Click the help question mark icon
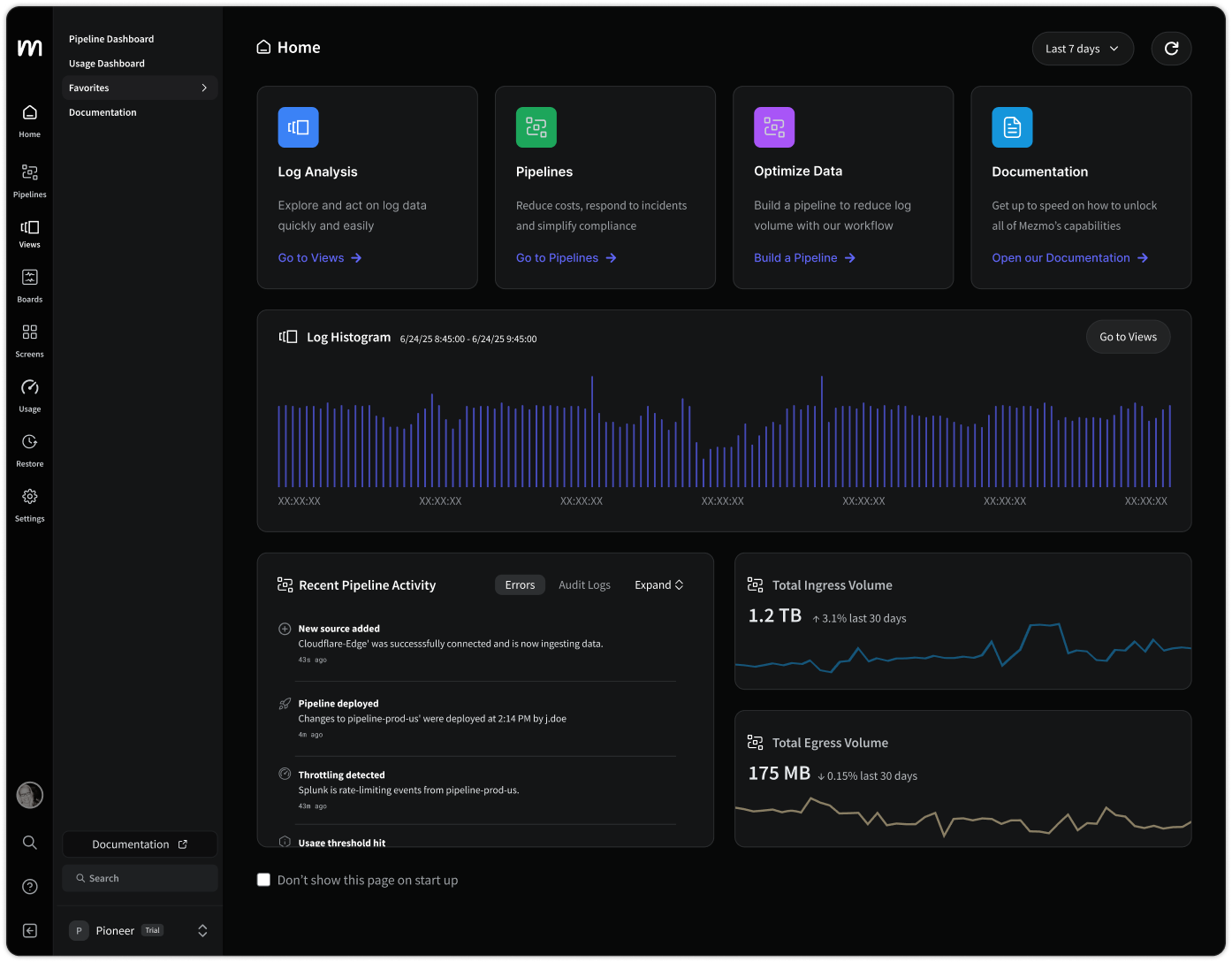The height and width of the screenshot is (962, 1232). tap(29, 886)
